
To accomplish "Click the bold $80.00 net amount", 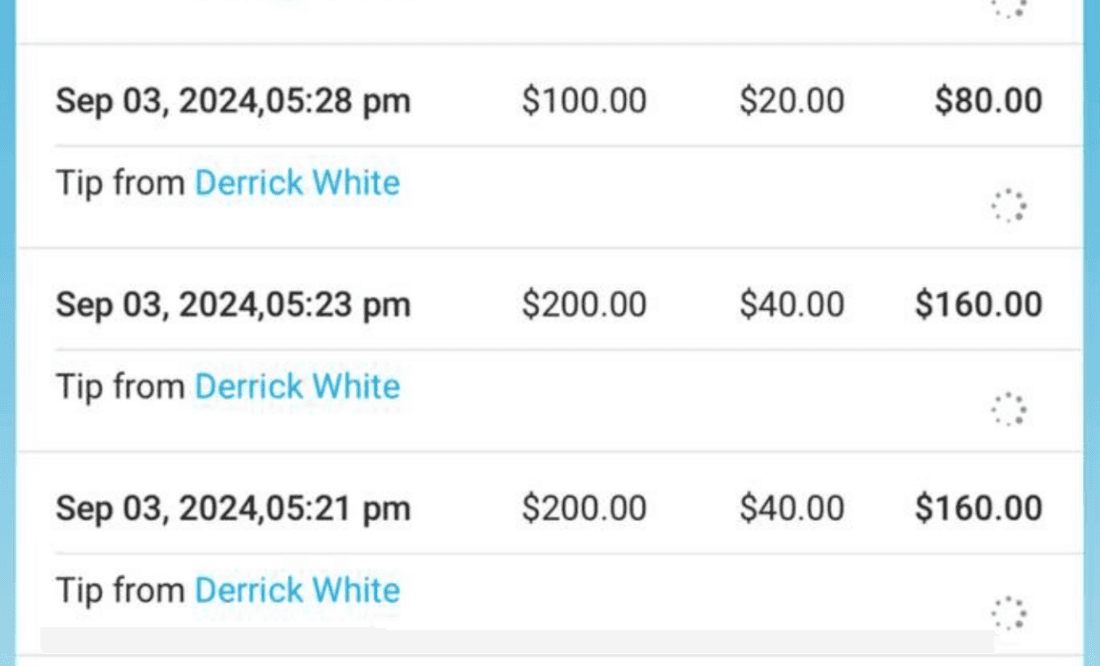I will pyautogui.click(x=988, y=100).
